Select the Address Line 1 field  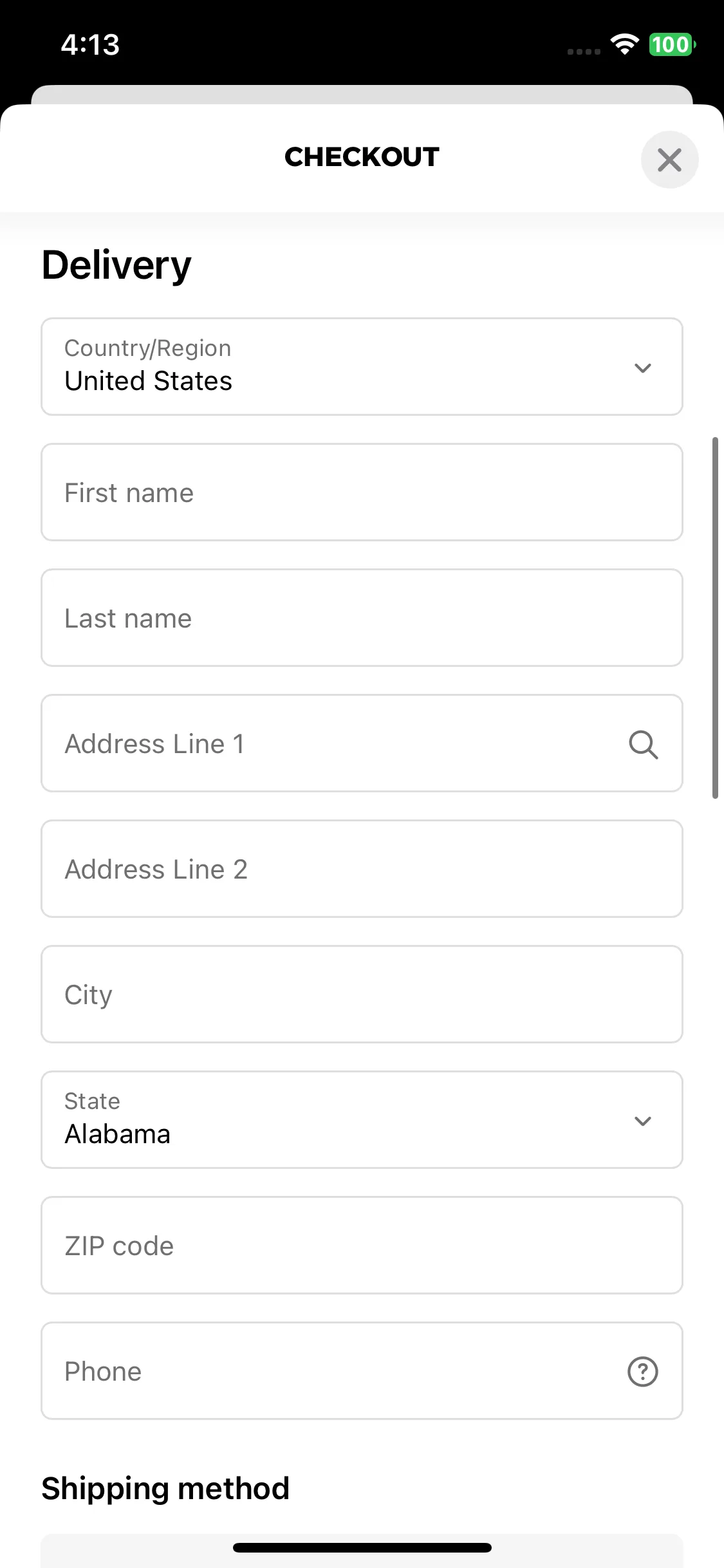point(362,743)
